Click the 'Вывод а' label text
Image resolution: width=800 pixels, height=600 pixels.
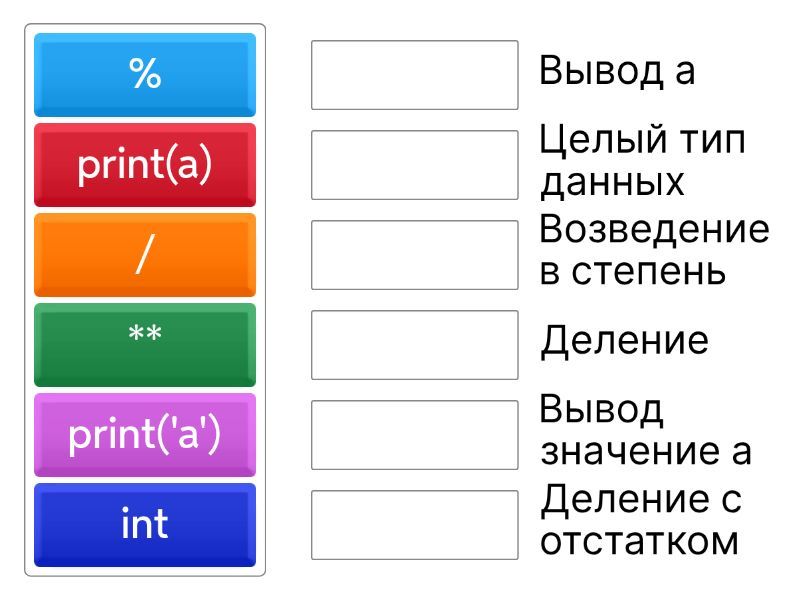pyautogui.click(x=617, y=71)
